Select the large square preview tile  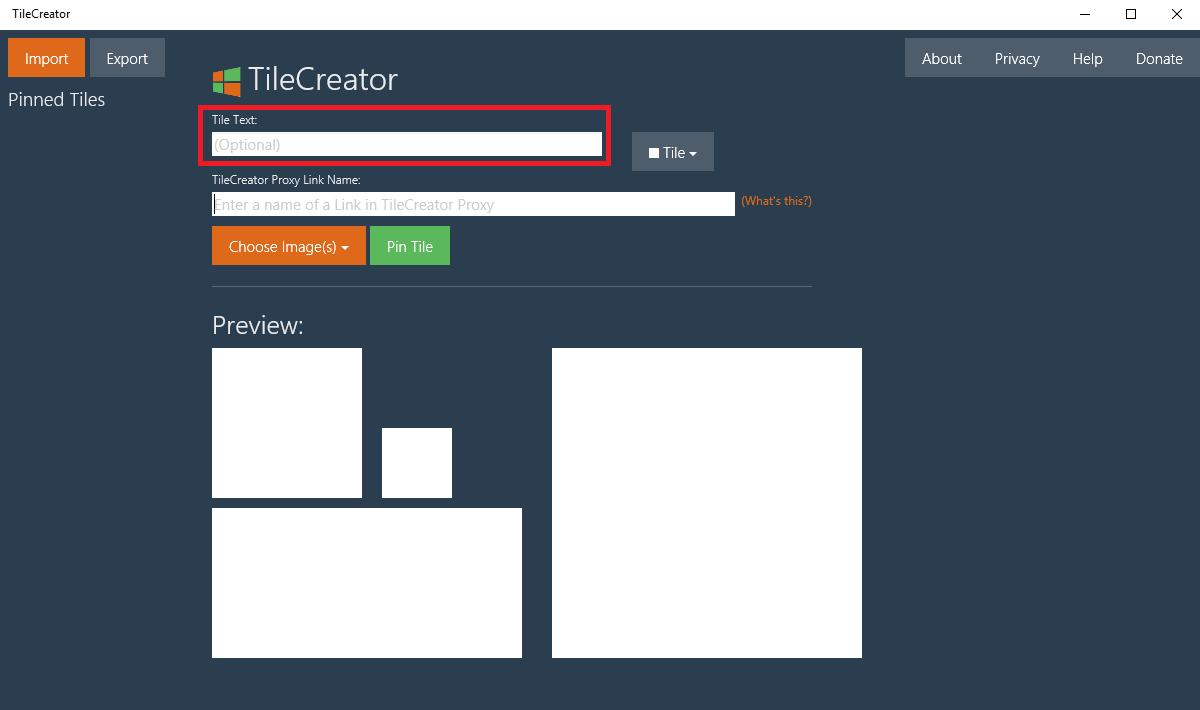click(706, 502)
